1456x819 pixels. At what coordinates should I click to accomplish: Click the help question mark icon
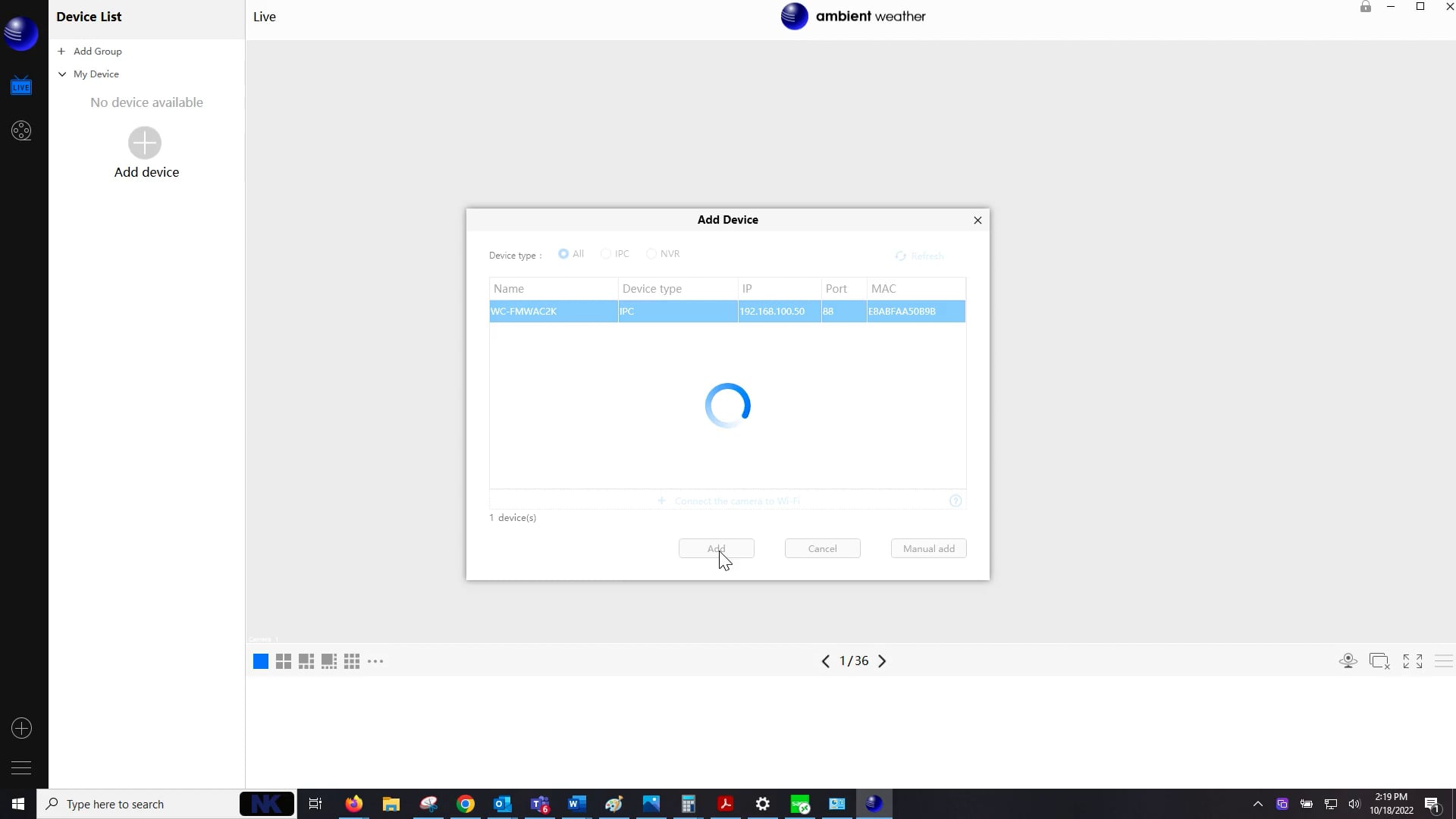click(x=955, y=501)
